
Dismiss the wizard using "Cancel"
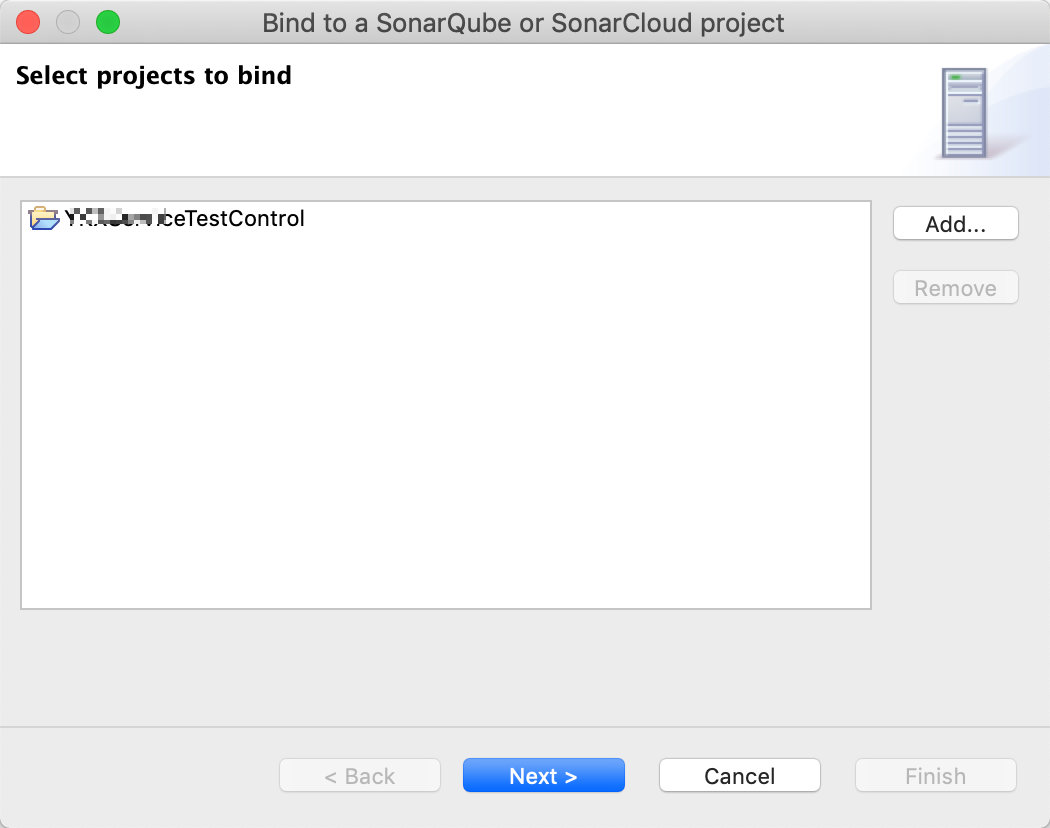[x=739, y=776]
